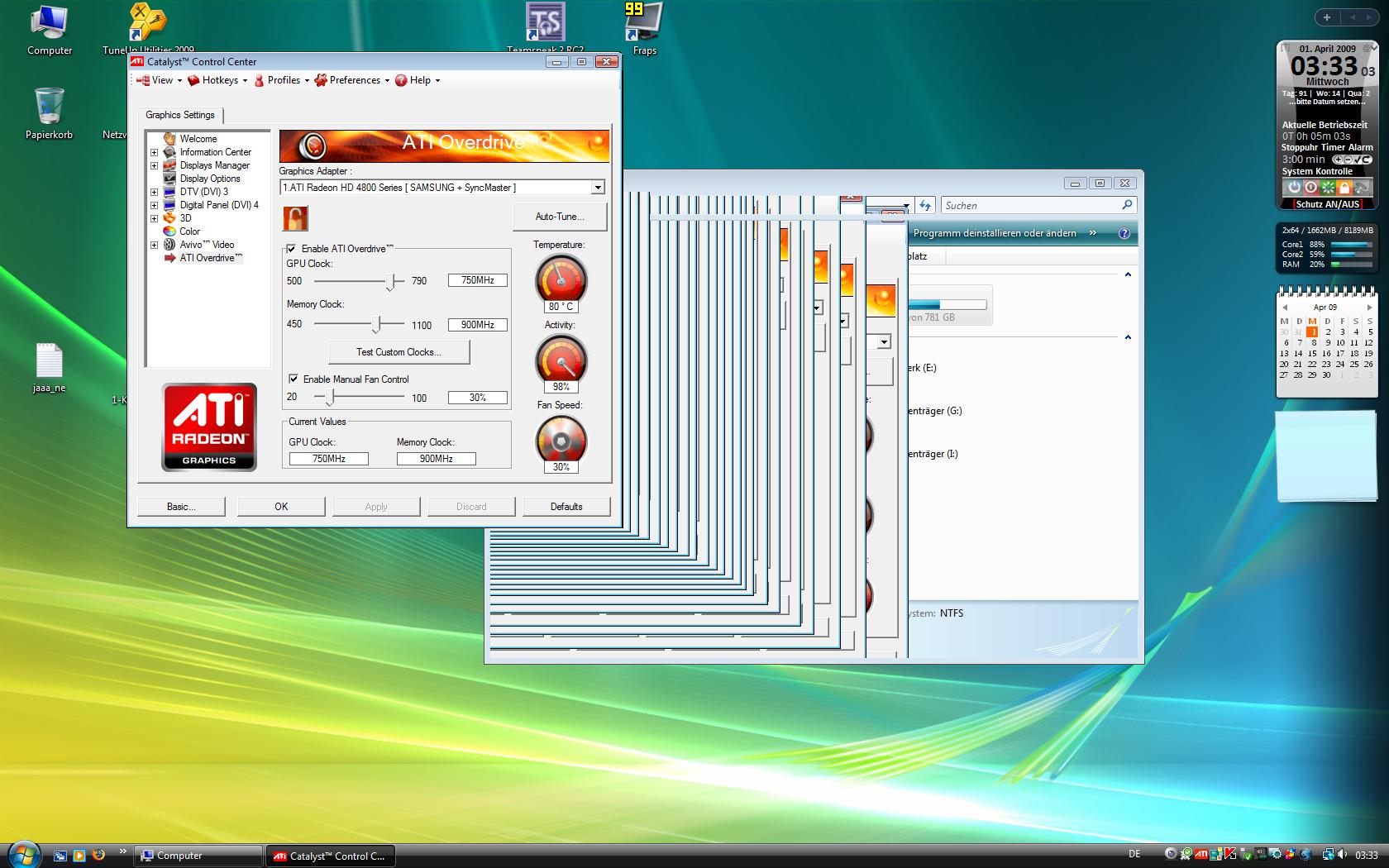Toggle Enable ATI Overdrive checkbox
Image resolution: width=1389 pixels, height=868 pixels.
291,249
